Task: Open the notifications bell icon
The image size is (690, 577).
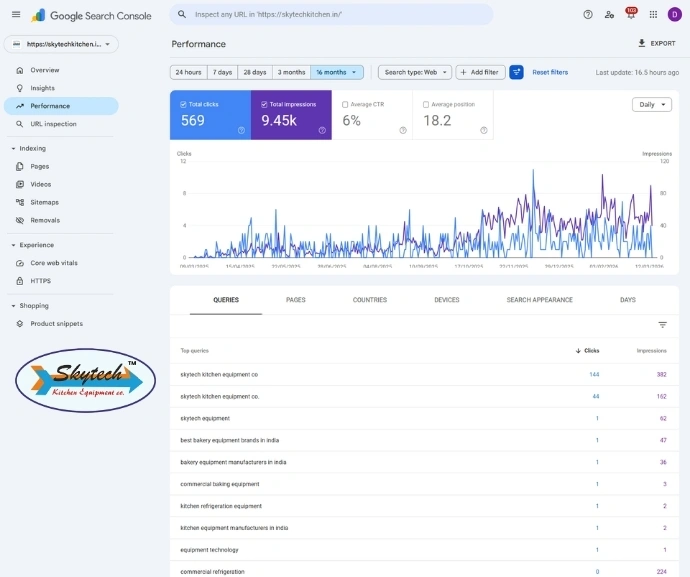Action: [x=631, y=15]
